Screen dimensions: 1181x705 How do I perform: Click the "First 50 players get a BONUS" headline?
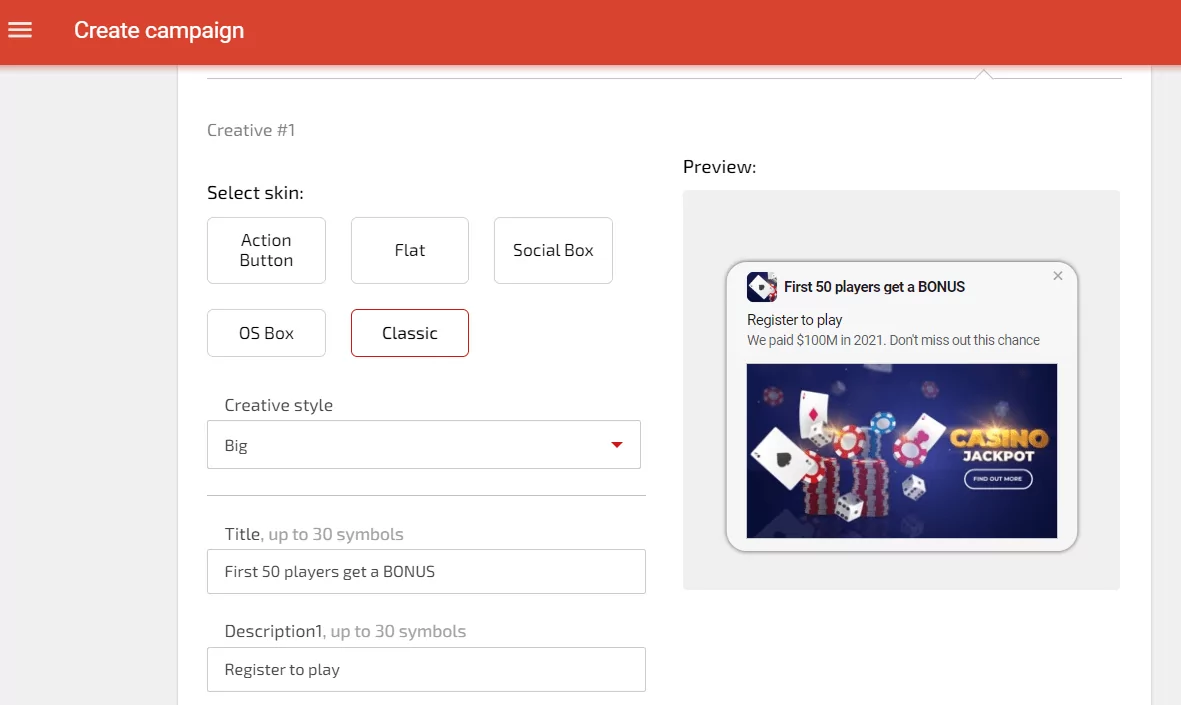(874, 287)
